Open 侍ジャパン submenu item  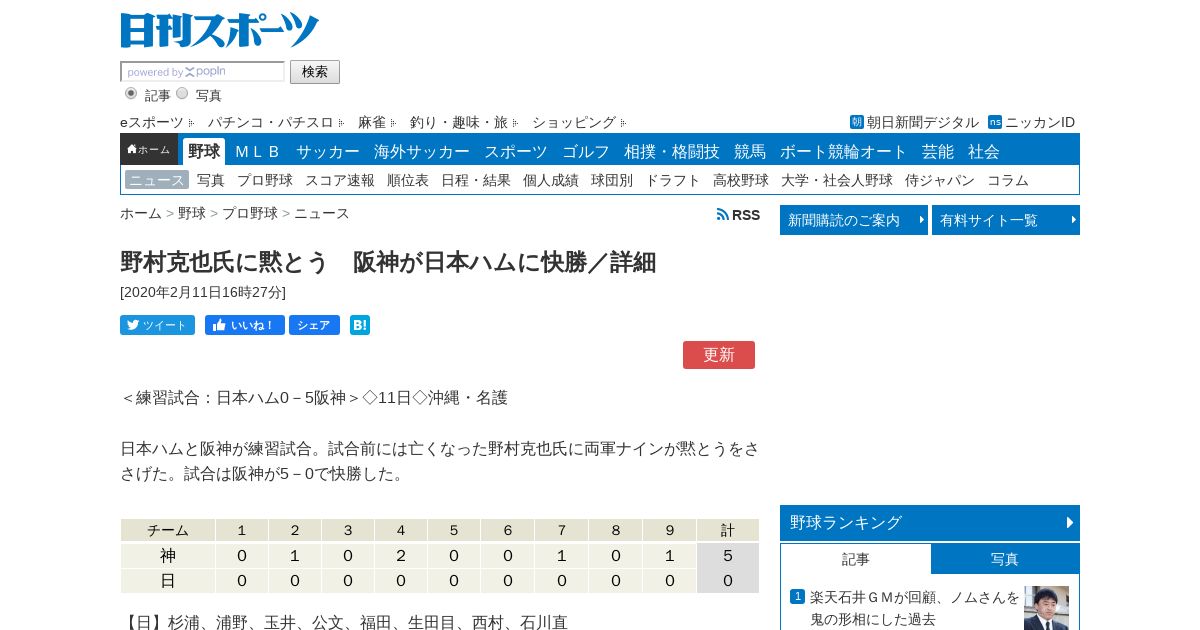[940, 180]
